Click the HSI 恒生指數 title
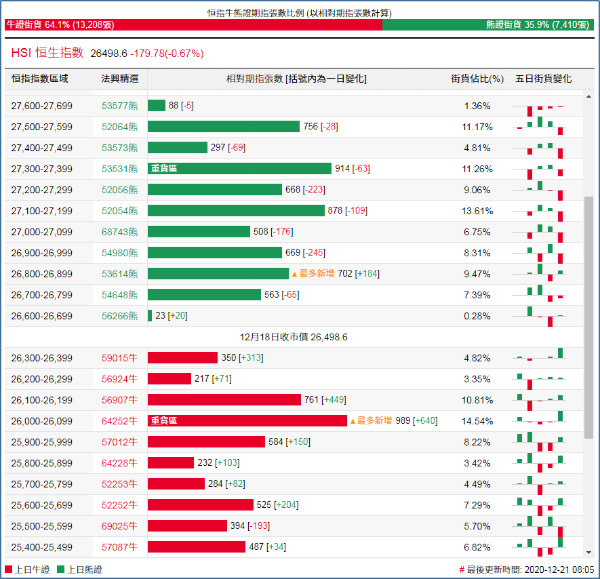The image size is (600, 579). (47, 52)
